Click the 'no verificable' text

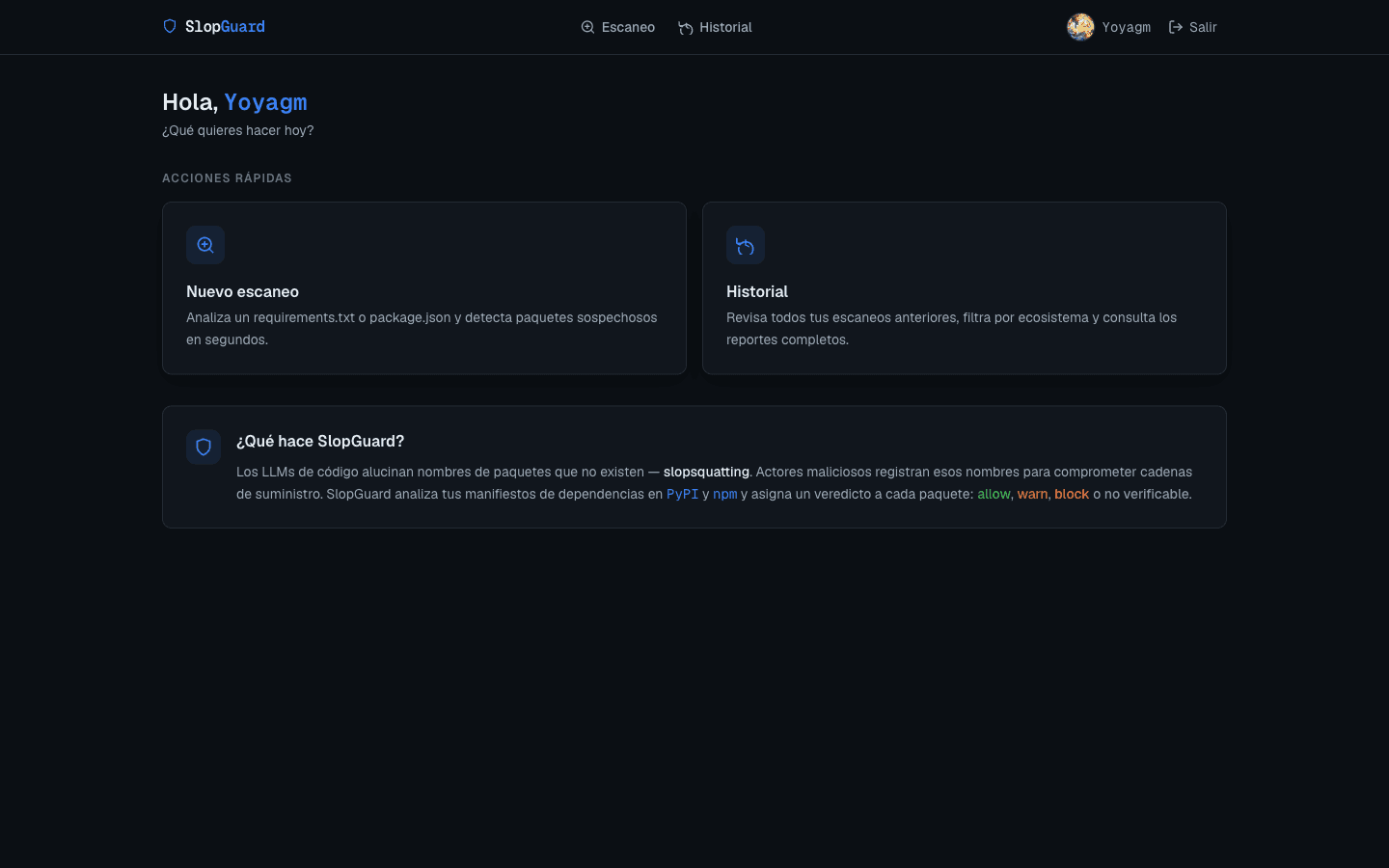[x=1148, y=494]
